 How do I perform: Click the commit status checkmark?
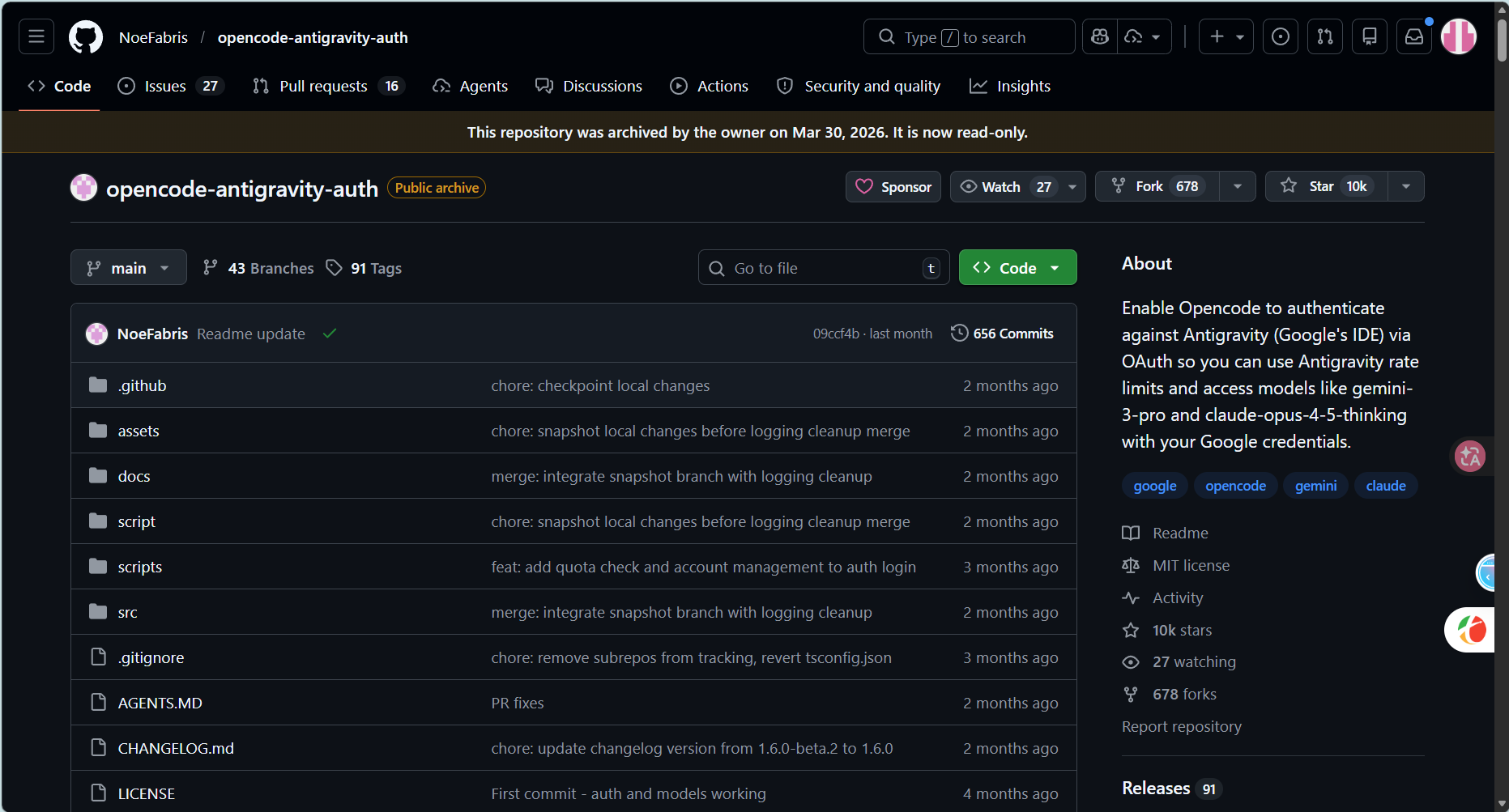coord(330,334)
